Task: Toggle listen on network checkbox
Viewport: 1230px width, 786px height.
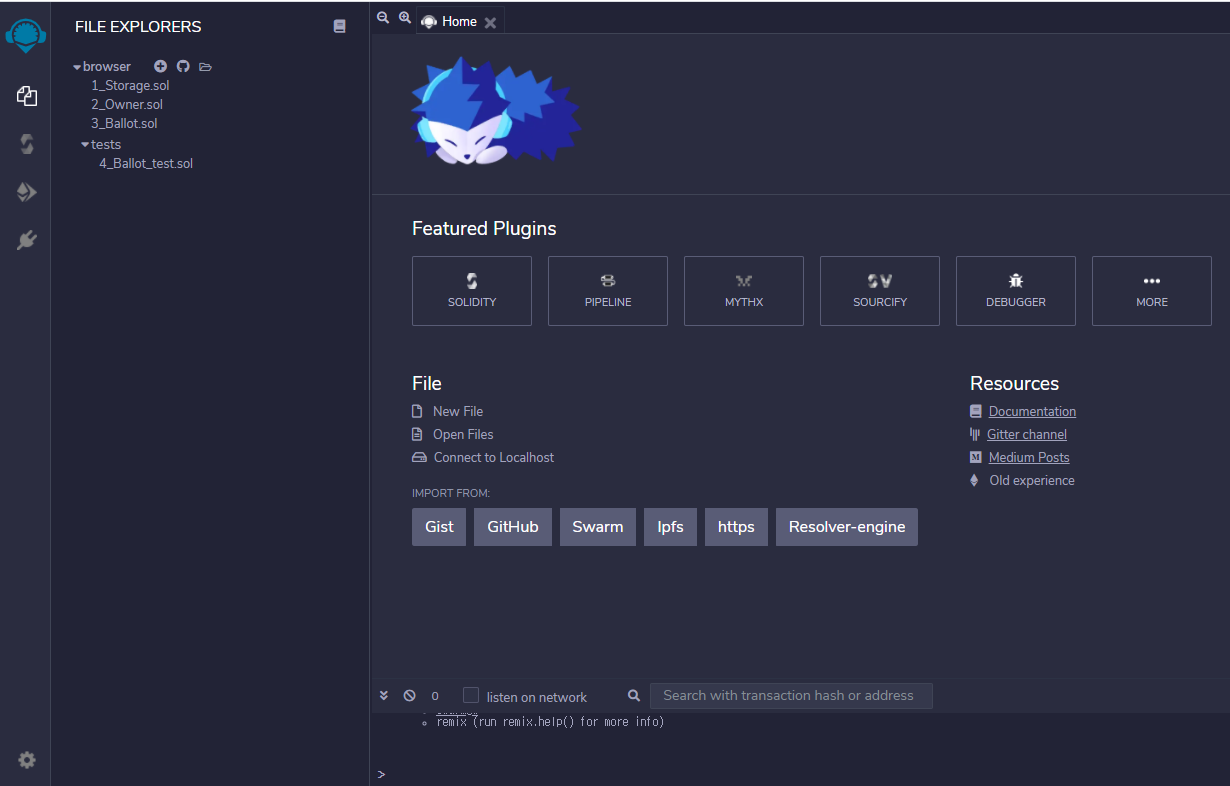Action: (471, 695)
